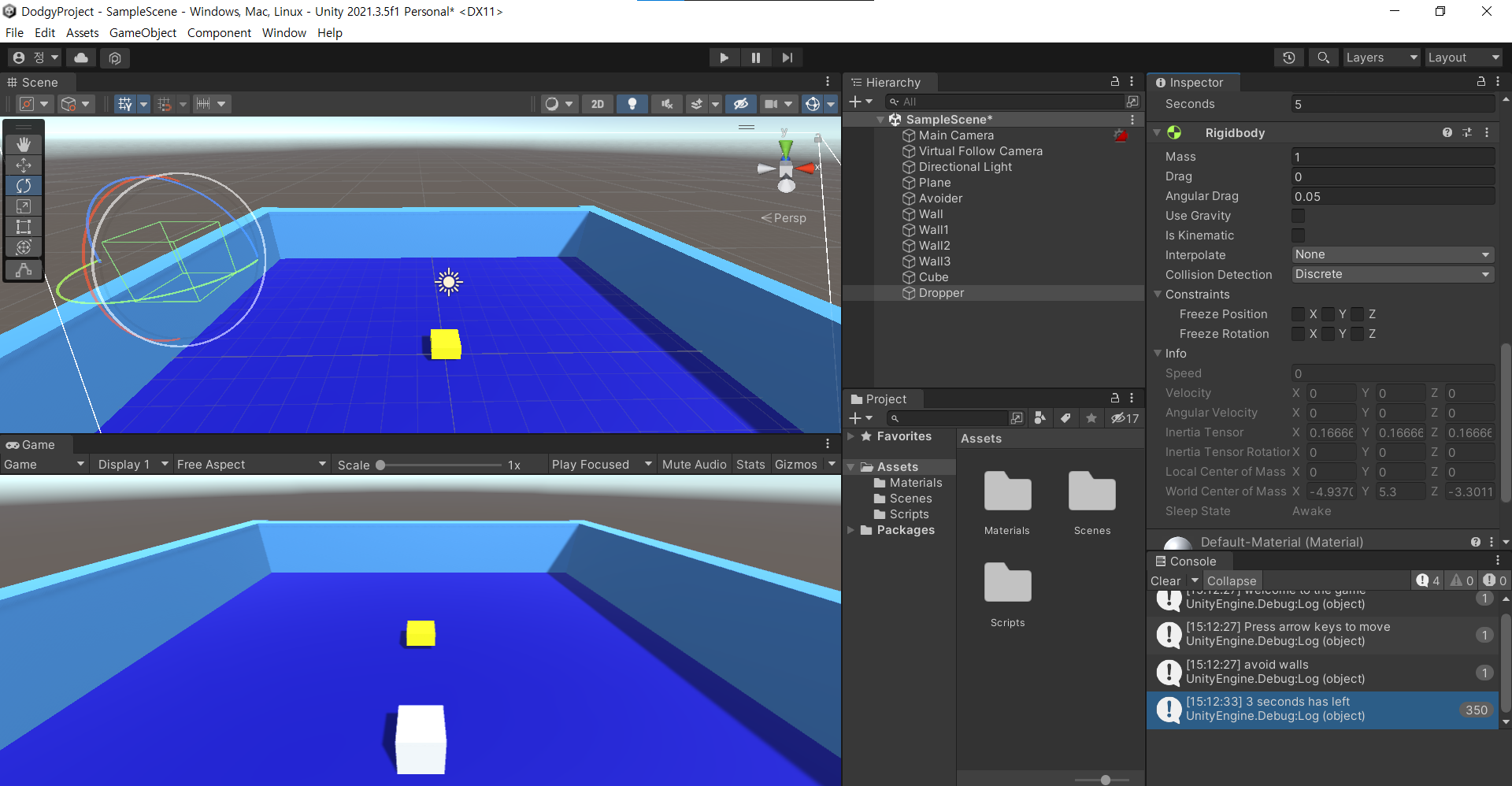Click the Collapse console button
Screen dimensions: 1512x786
[x=1232, y=581]
